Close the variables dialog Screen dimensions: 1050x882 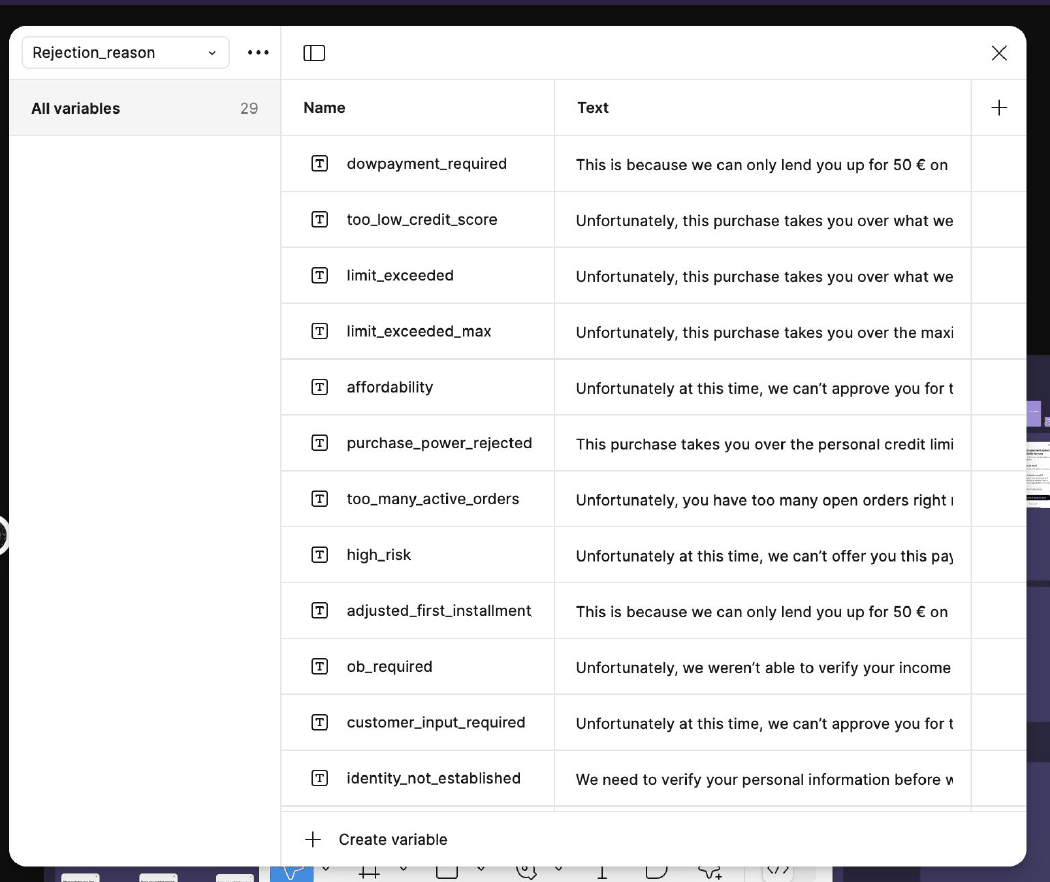tap(998, 53)
